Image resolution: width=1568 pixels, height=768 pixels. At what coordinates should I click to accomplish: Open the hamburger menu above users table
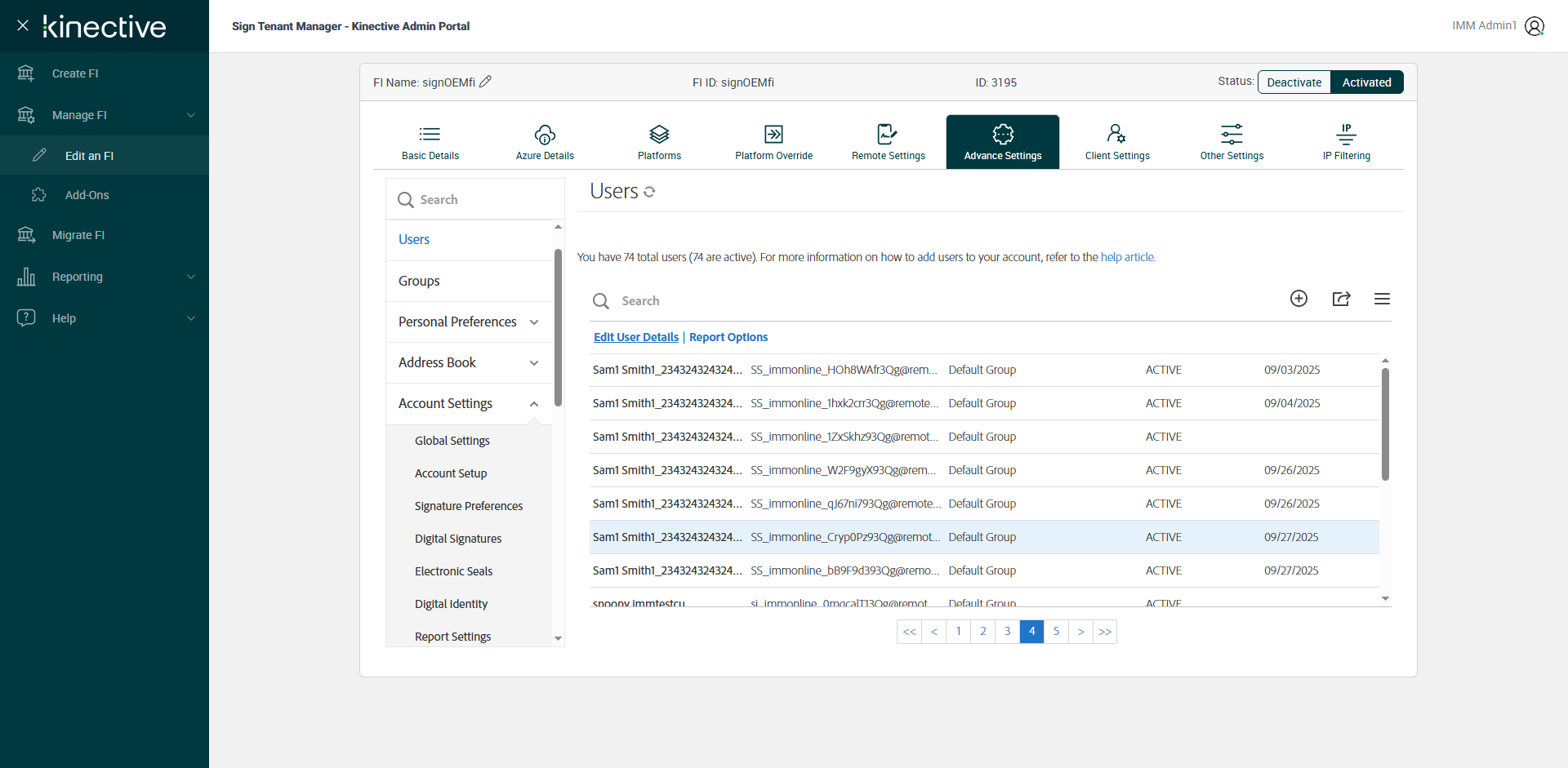[x=1382, y=299]
